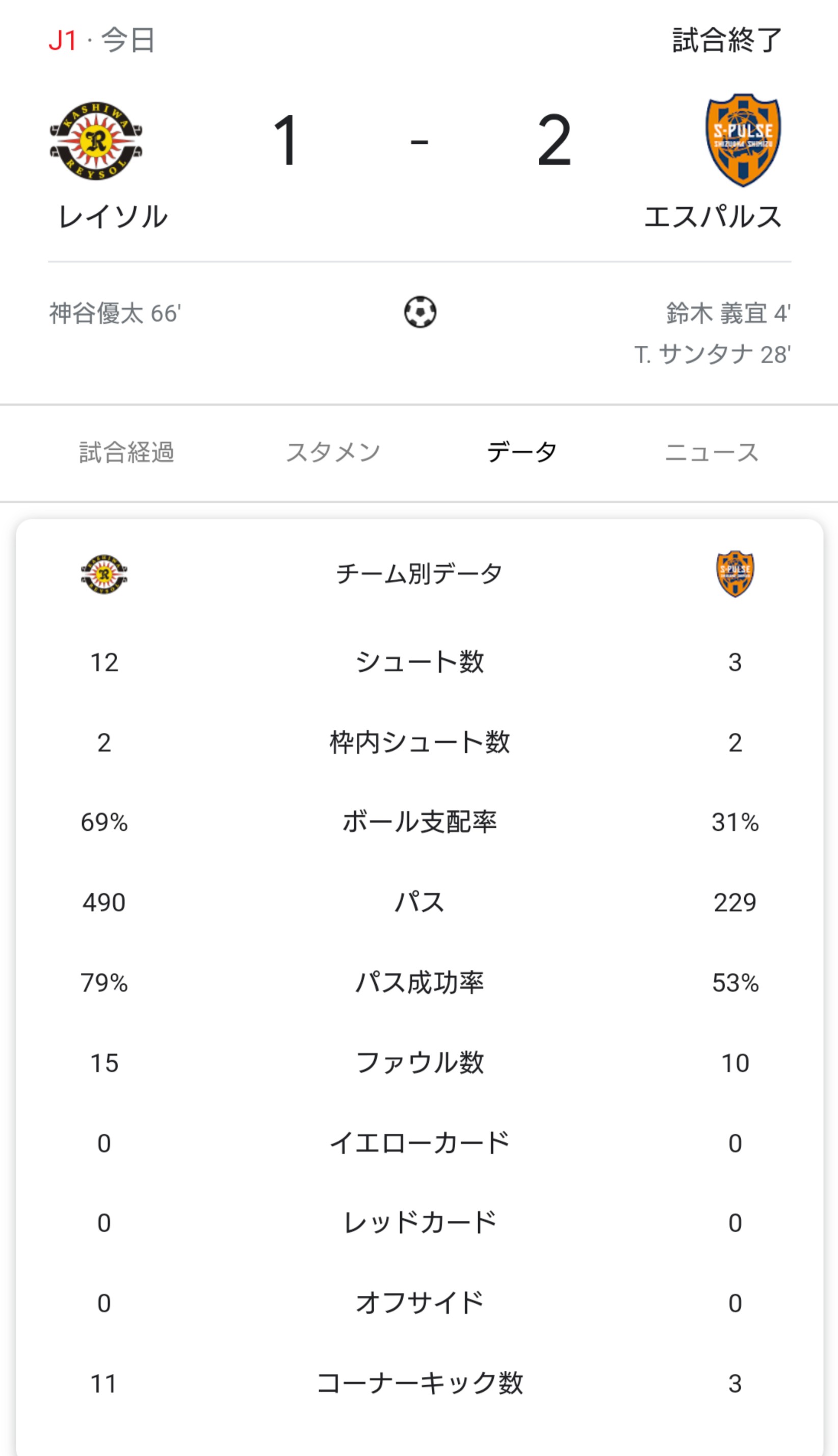
Task: Click the チーム別データ heading
Action: coord(419,574)
